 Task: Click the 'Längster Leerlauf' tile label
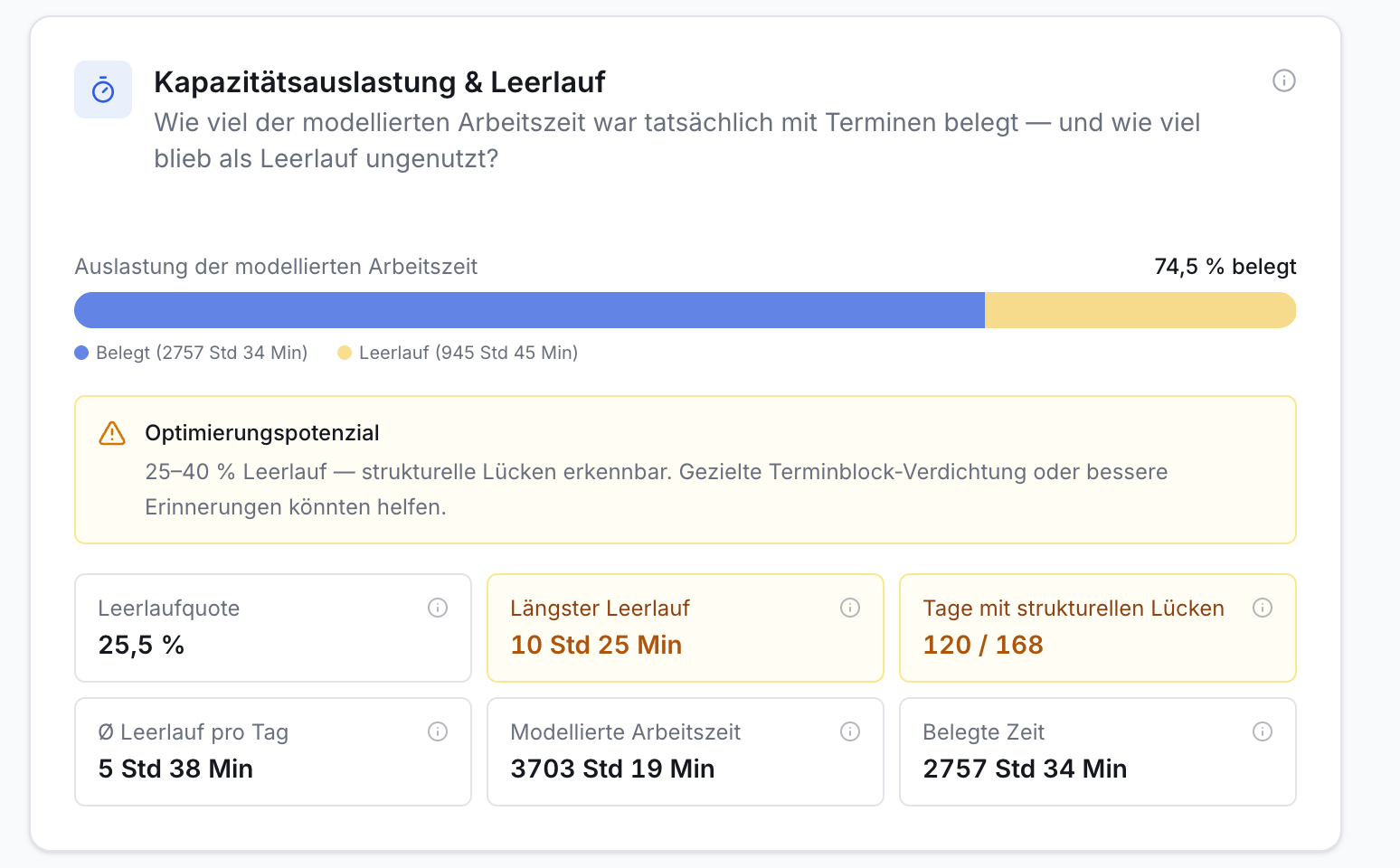coord(600,609)
